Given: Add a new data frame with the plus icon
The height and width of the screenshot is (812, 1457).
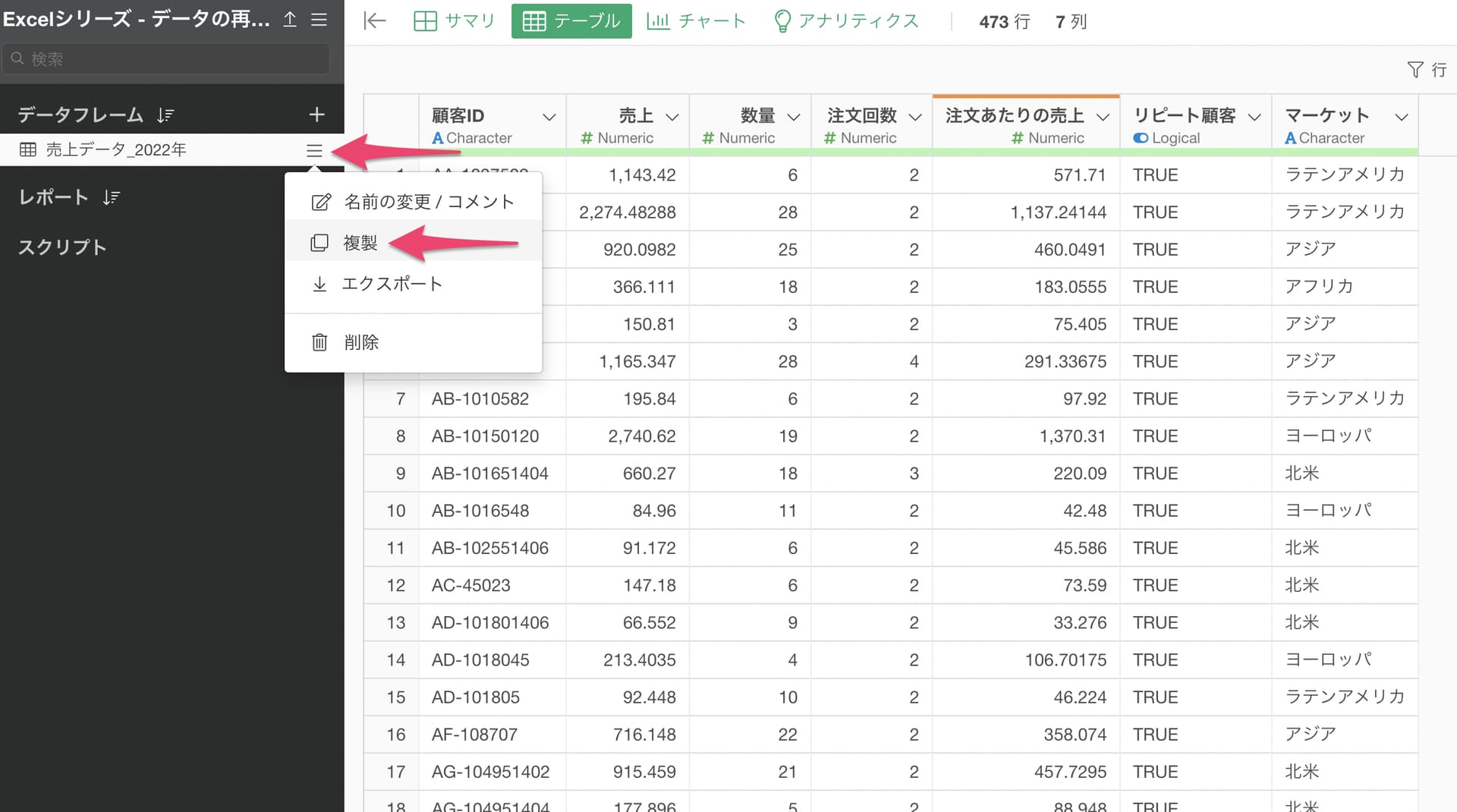Looking at the screenshot, I should pyautogui.click(x=317, y=115).
